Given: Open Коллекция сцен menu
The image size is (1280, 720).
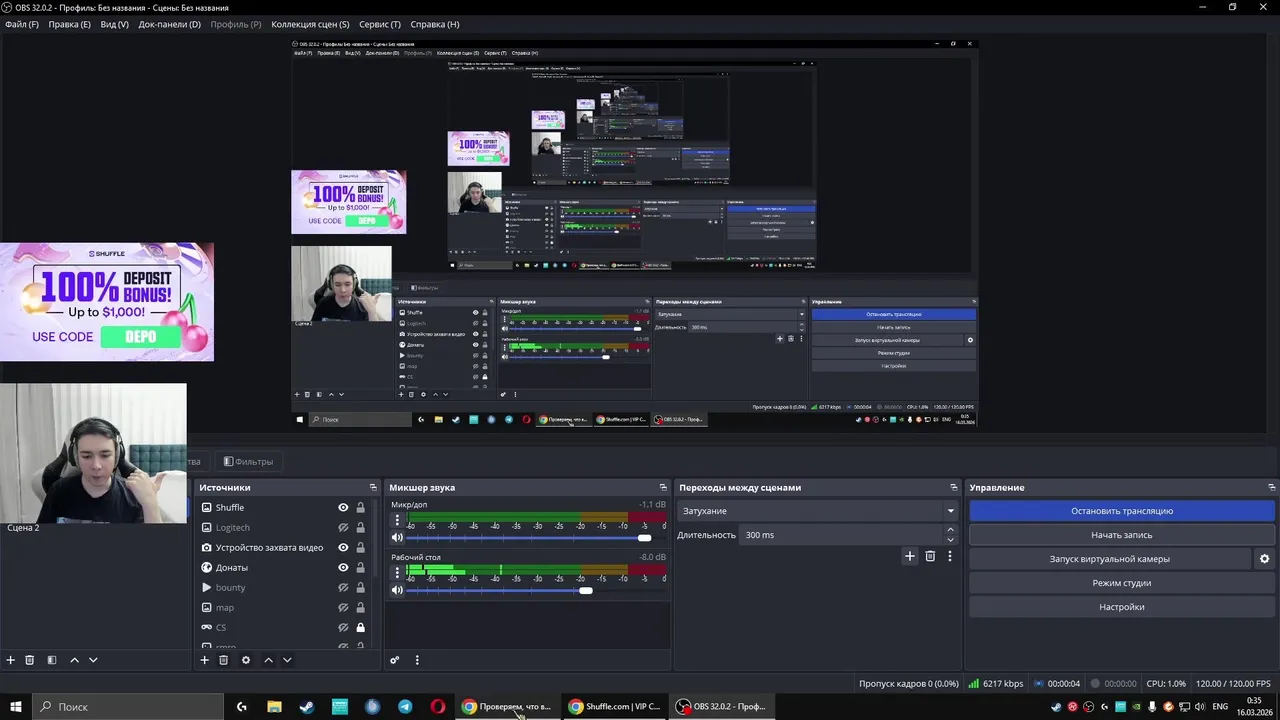Looking at the screenshot, I should tap(310, 24).
